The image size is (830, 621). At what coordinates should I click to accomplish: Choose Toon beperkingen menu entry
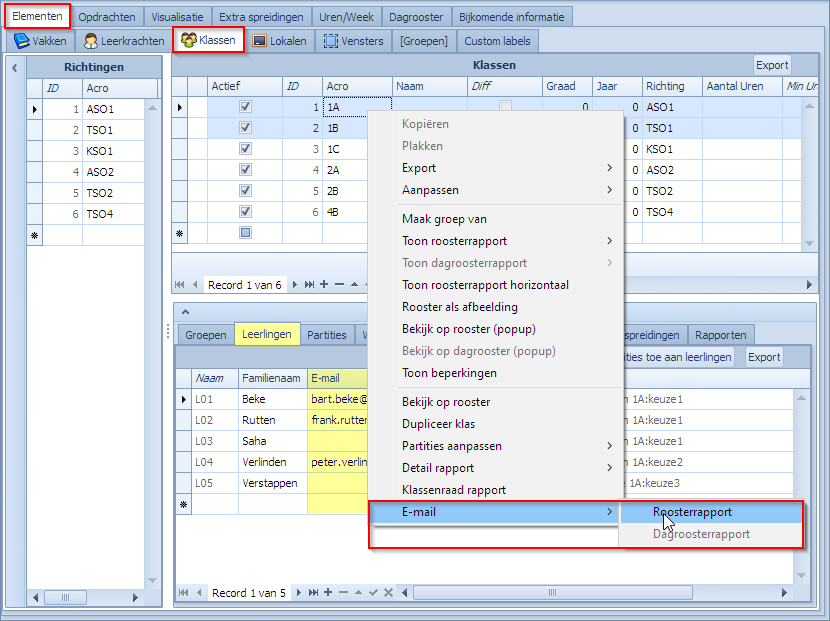point(496,373)
